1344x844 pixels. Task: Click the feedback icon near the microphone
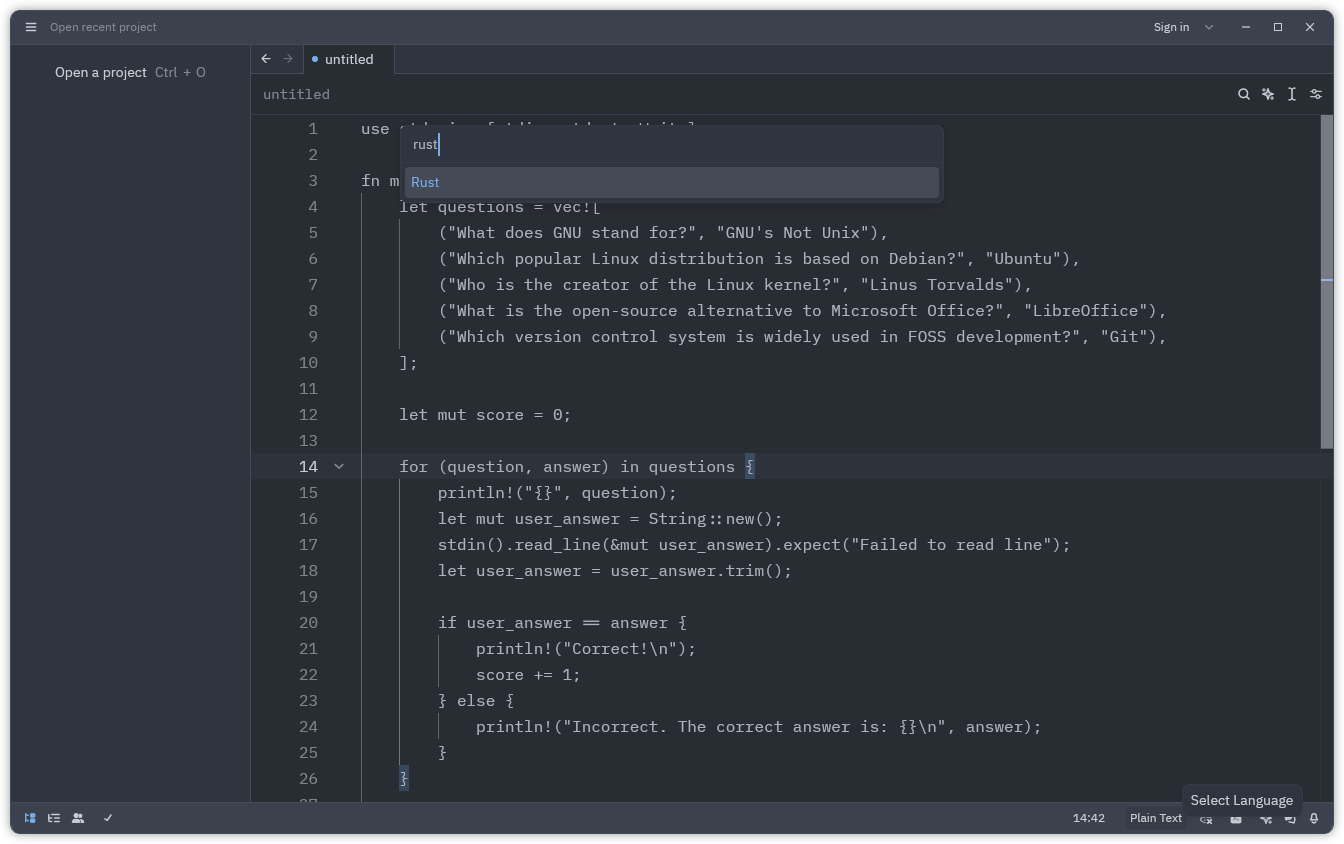pos(1289,818)
